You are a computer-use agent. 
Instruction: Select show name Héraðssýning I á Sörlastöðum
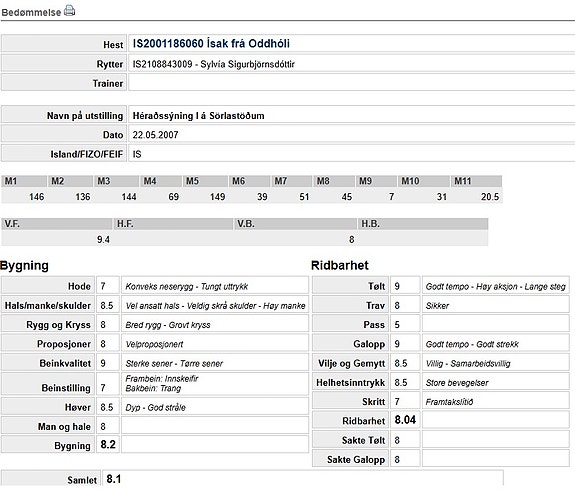pos(198,116)
